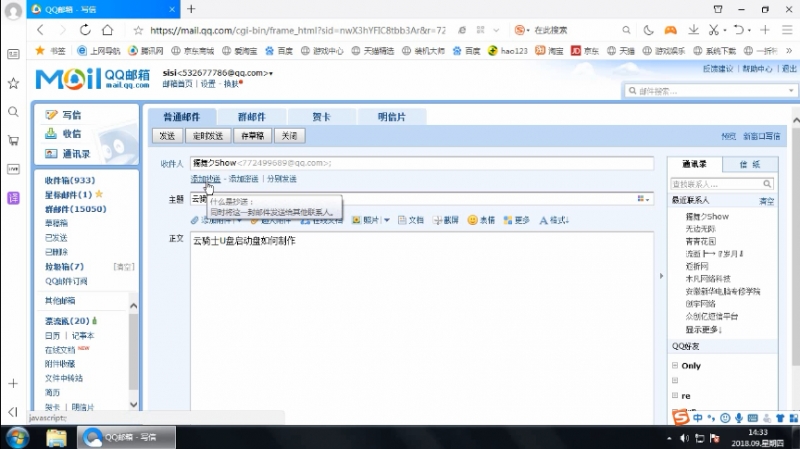
Task: Switch to 贺卡 tab
Action: click(321, 117)
